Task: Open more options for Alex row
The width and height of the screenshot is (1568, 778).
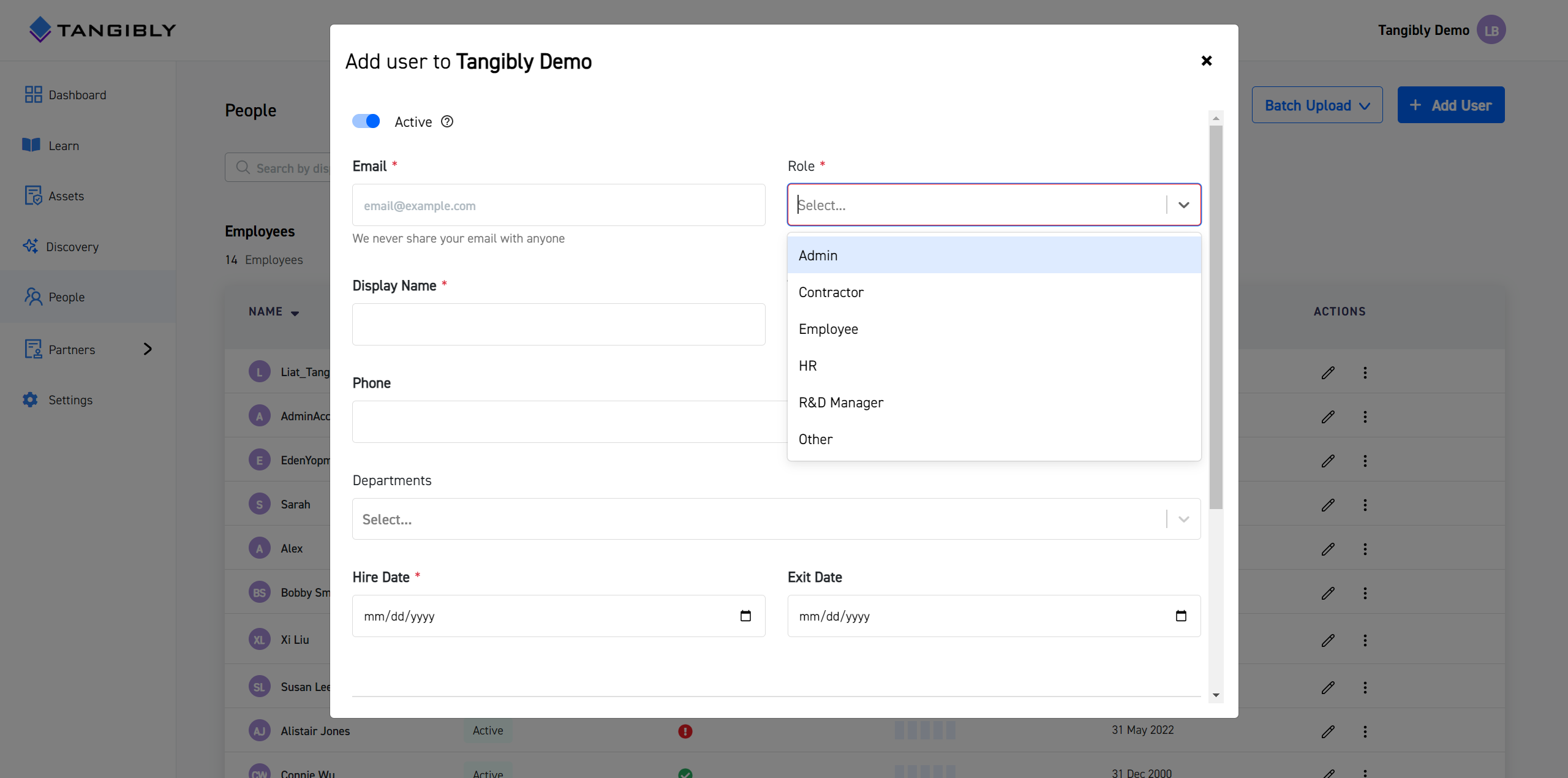Action: (x=1365, y=549)
